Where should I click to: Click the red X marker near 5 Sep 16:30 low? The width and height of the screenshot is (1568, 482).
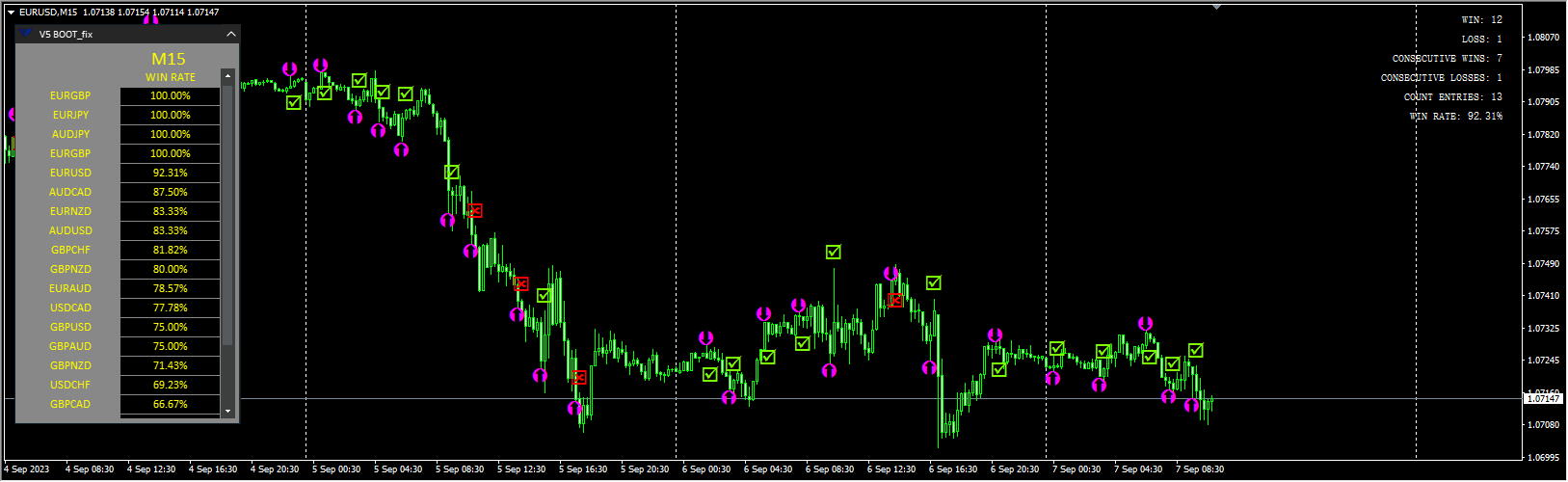(x=579, y=377)
